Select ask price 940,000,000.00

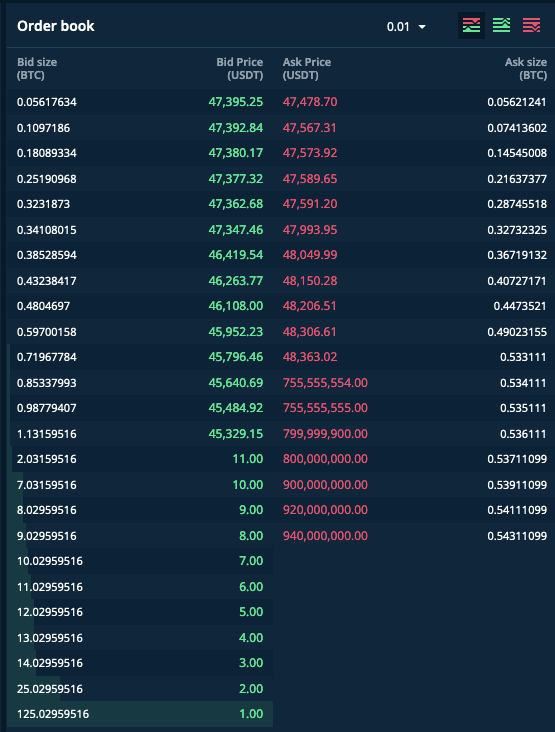[x=325, y=536]
